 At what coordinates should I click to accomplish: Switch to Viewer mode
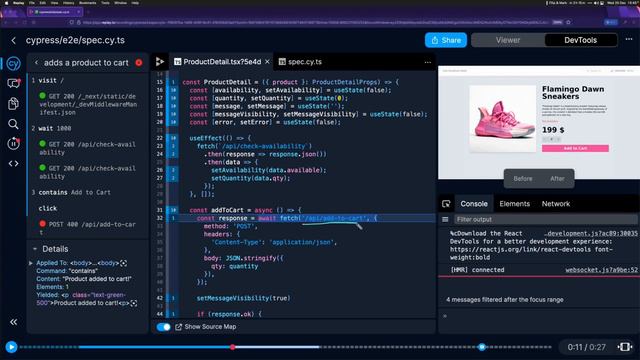point(508,40)
